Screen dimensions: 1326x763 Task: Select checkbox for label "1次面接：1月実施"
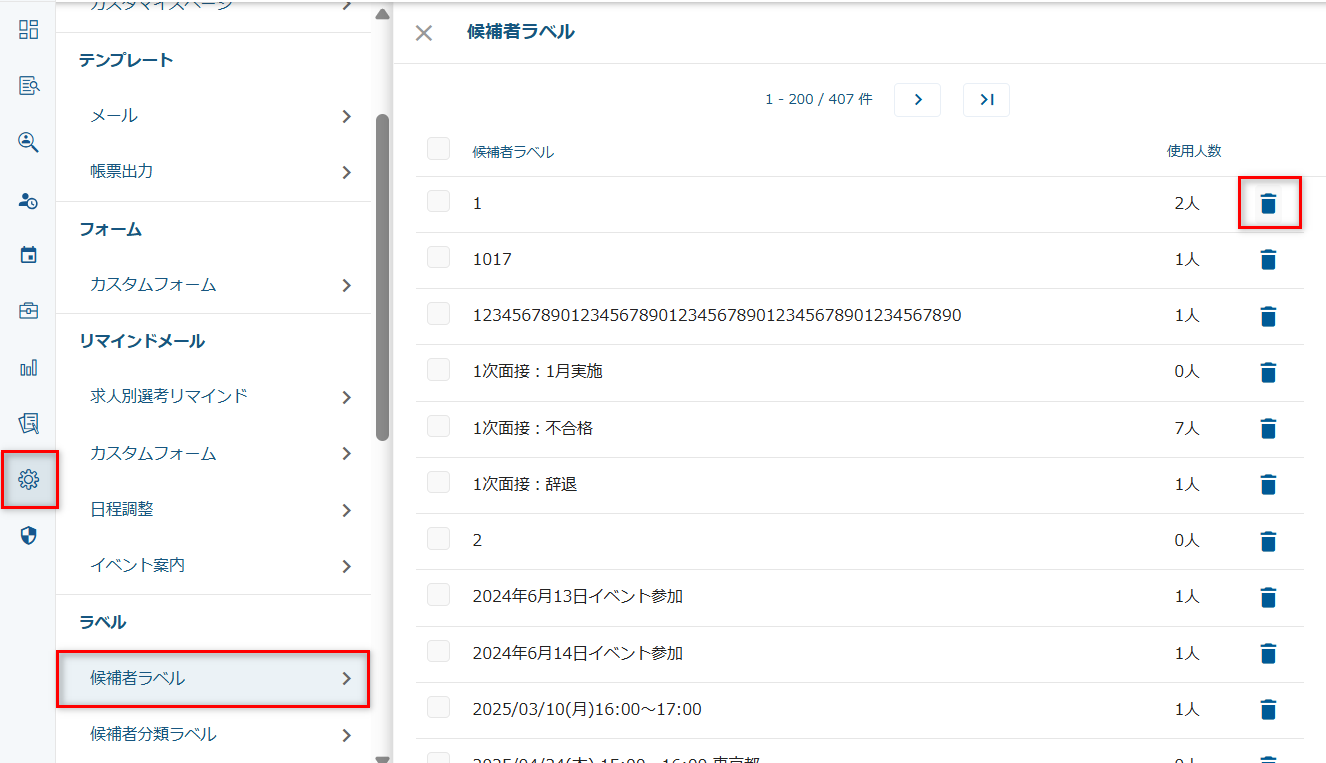(438, 370)
